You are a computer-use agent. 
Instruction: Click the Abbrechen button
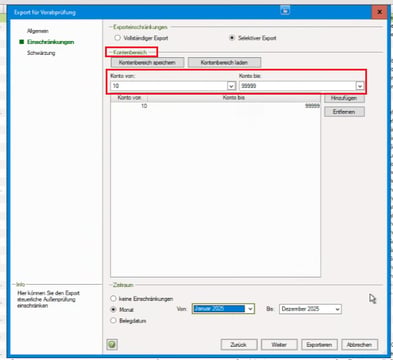pos(359,344)
